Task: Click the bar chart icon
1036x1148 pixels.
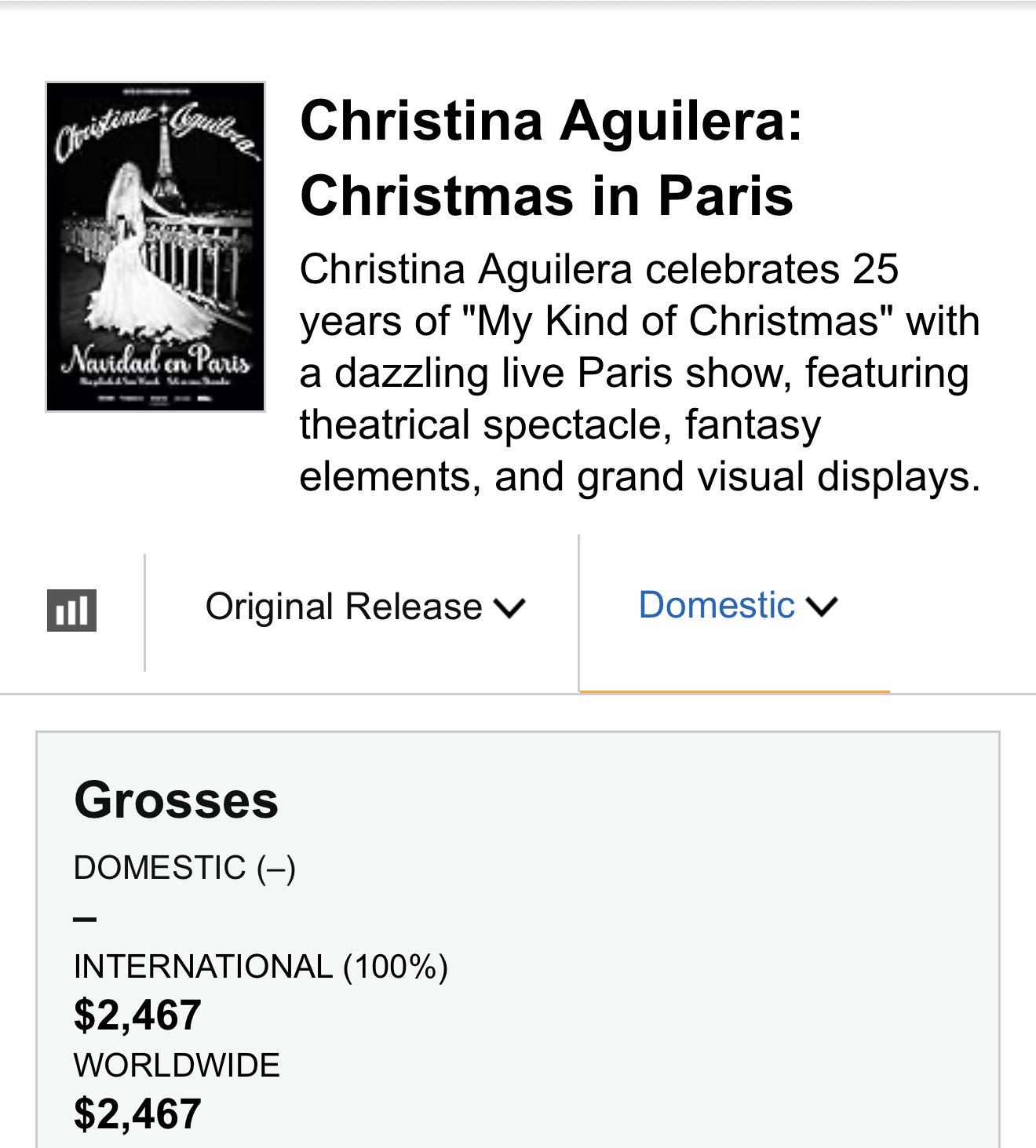Action: (x=71, y=610)
